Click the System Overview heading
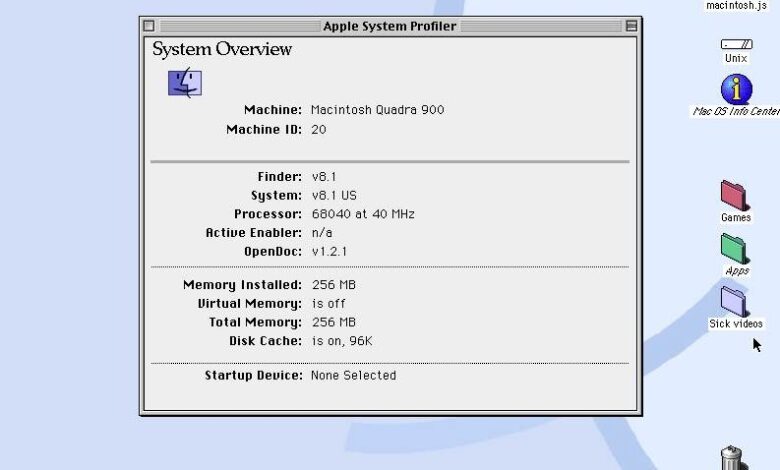Image resolution: width=780 pixels, height=470 pixels. pyautogui.click(x=222, y=49)
